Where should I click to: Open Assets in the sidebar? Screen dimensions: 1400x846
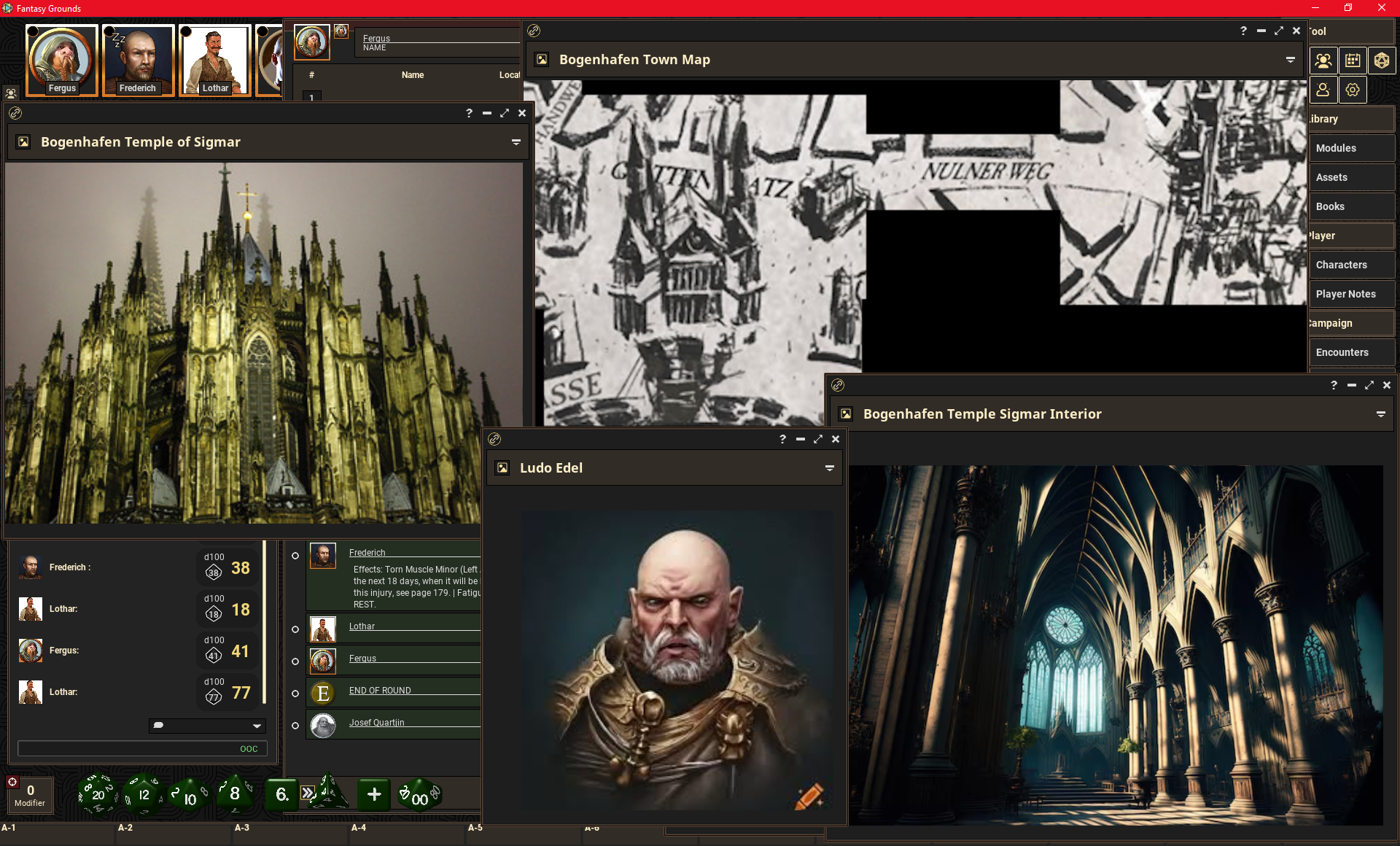(1353, 177)
